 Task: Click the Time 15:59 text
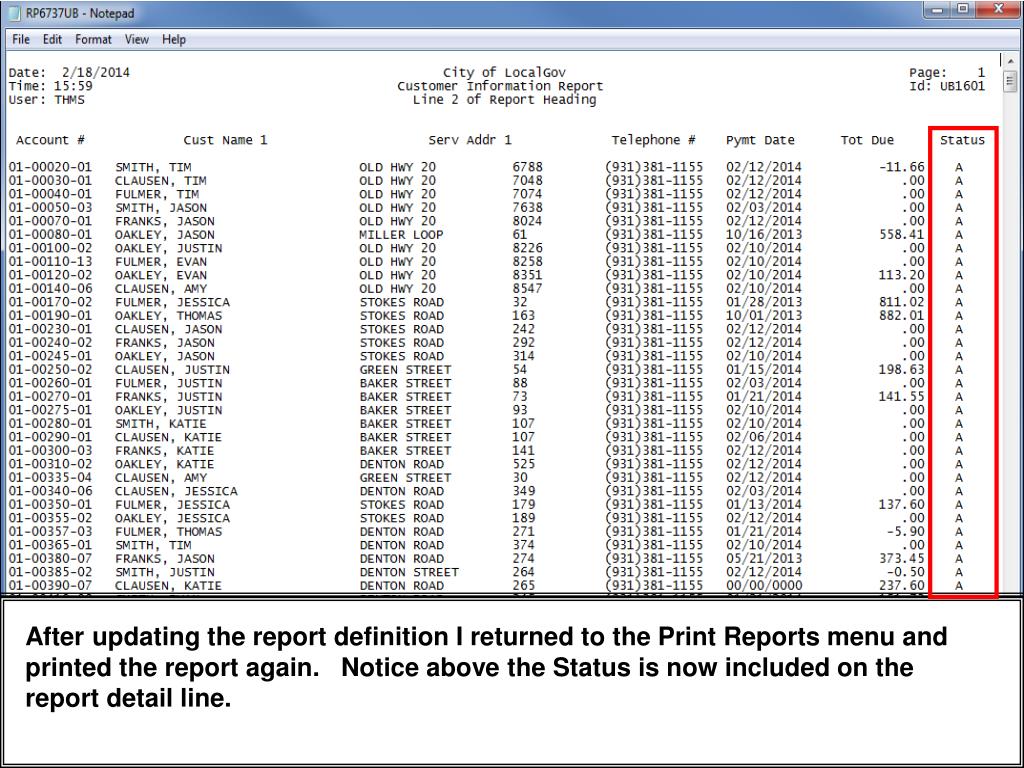[51, 86]
